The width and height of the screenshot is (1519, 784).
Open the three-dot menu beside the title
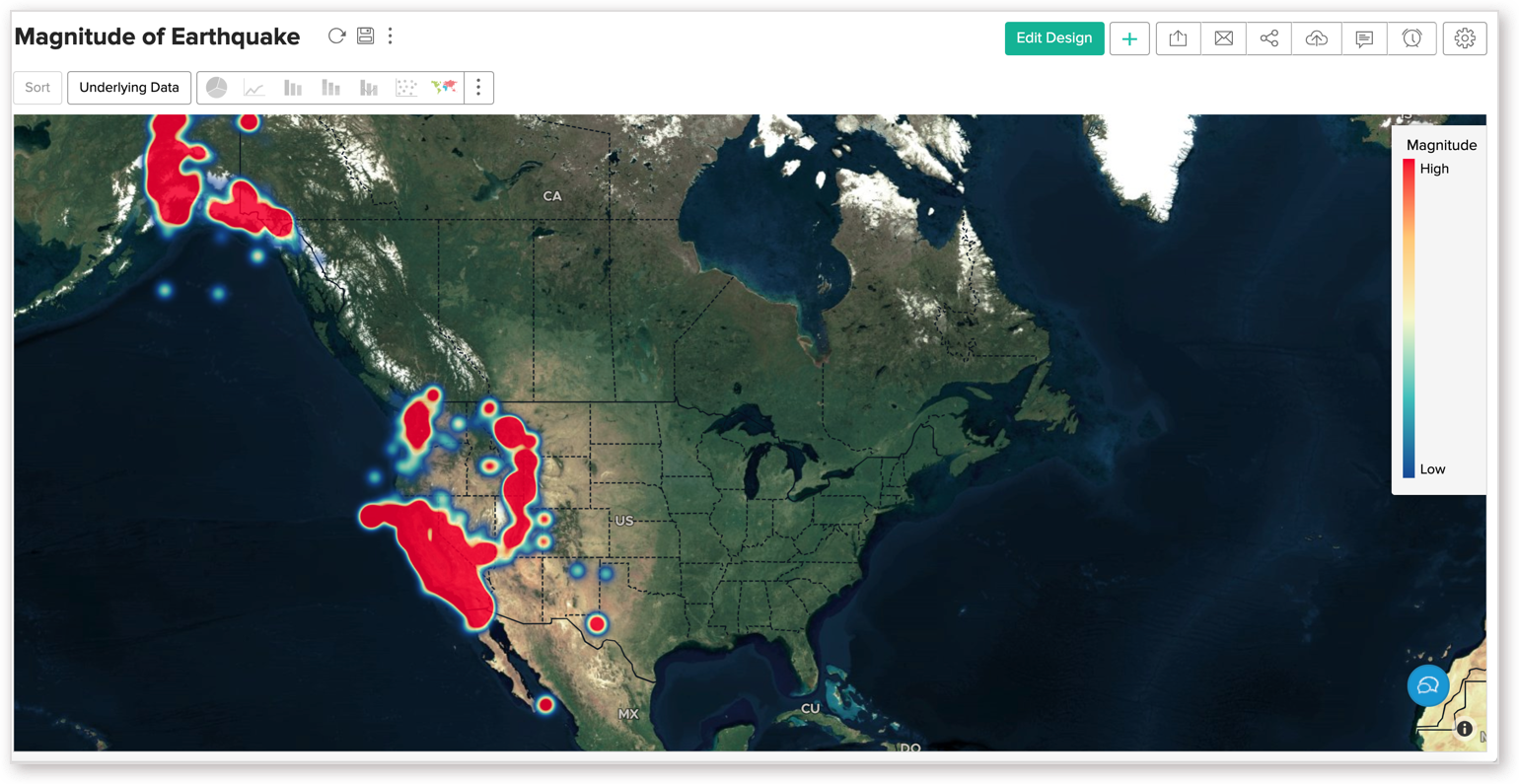pos(391,36)
